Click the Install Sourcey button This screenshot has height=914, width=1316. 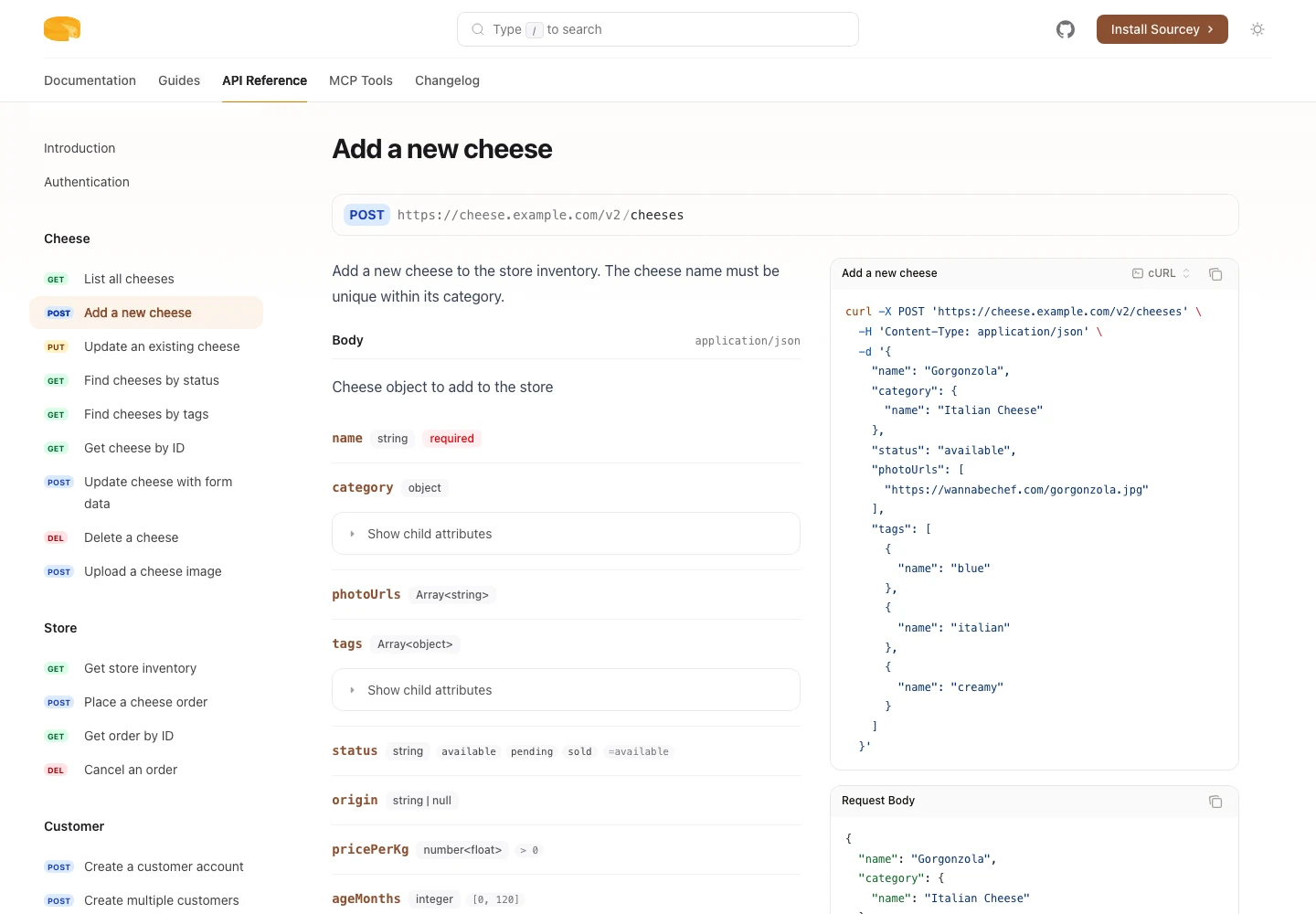(1162, 29)
